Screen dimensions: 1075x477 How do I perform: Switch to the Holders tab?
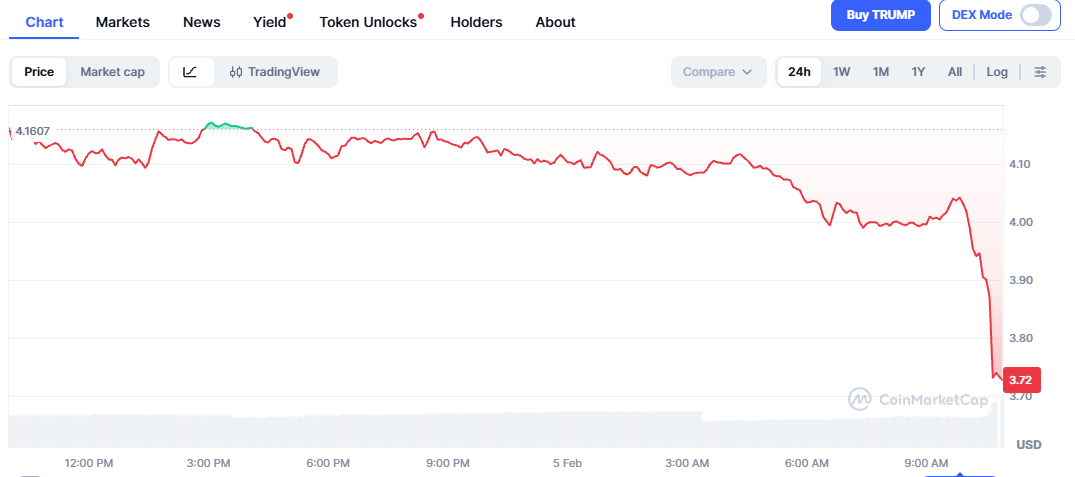point(476,22)
